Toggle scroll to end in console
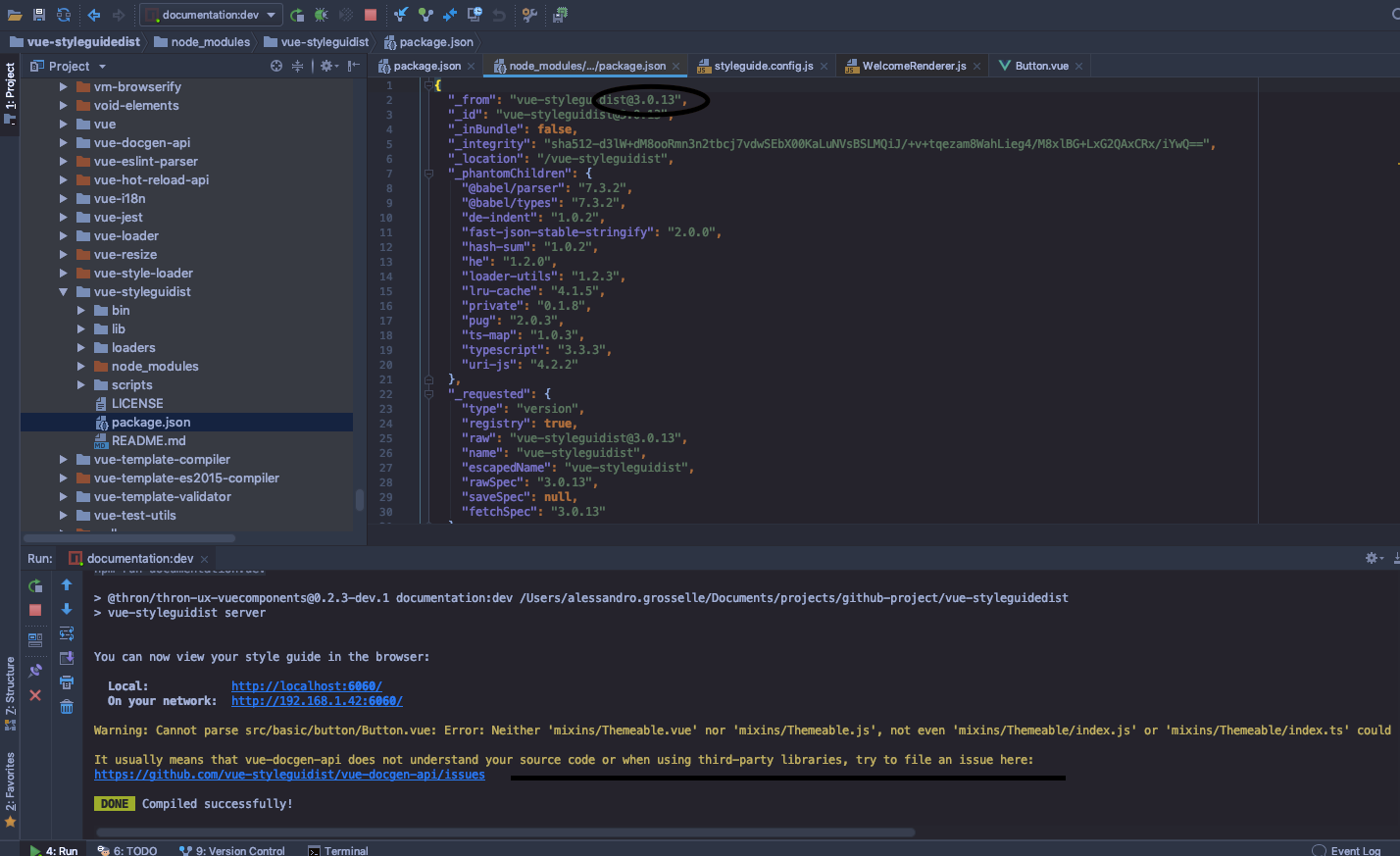This screenshot has width=1400, height=856. point(67,656)
